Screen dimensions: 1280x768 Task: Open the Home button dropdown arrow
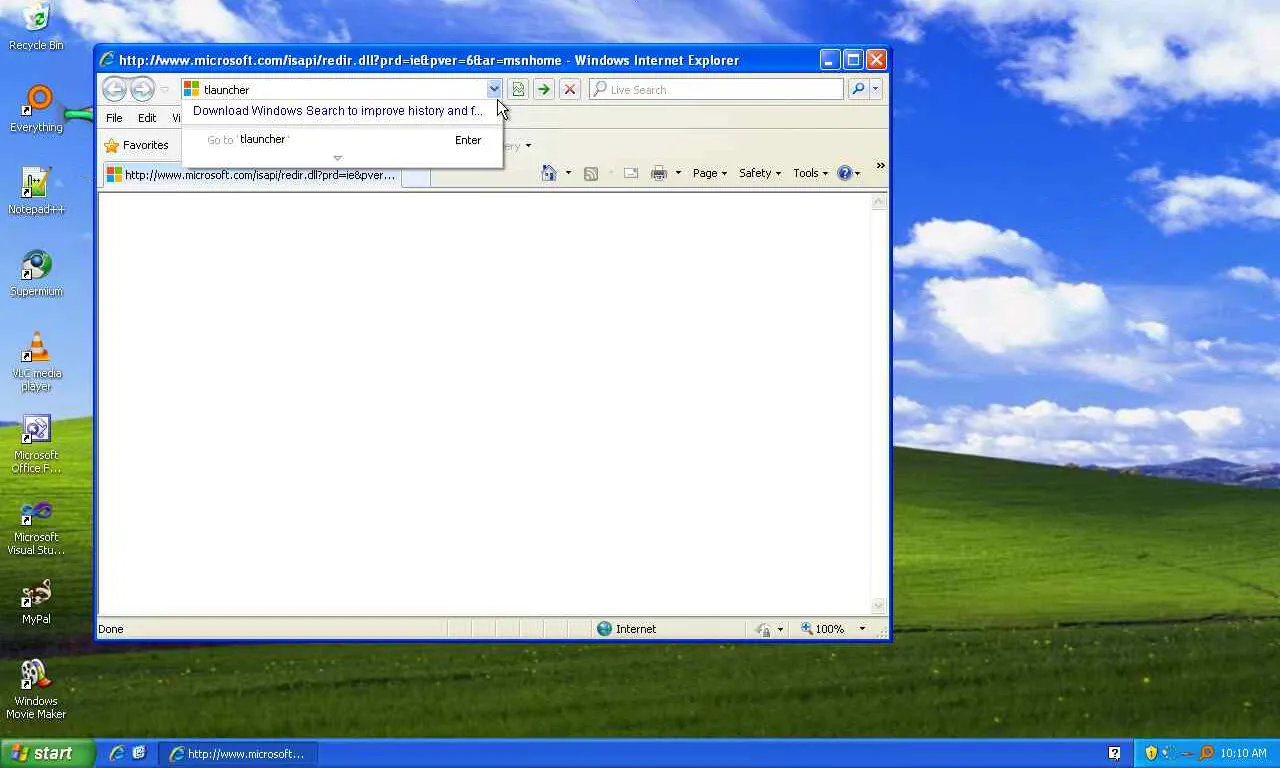coord(568,173)
